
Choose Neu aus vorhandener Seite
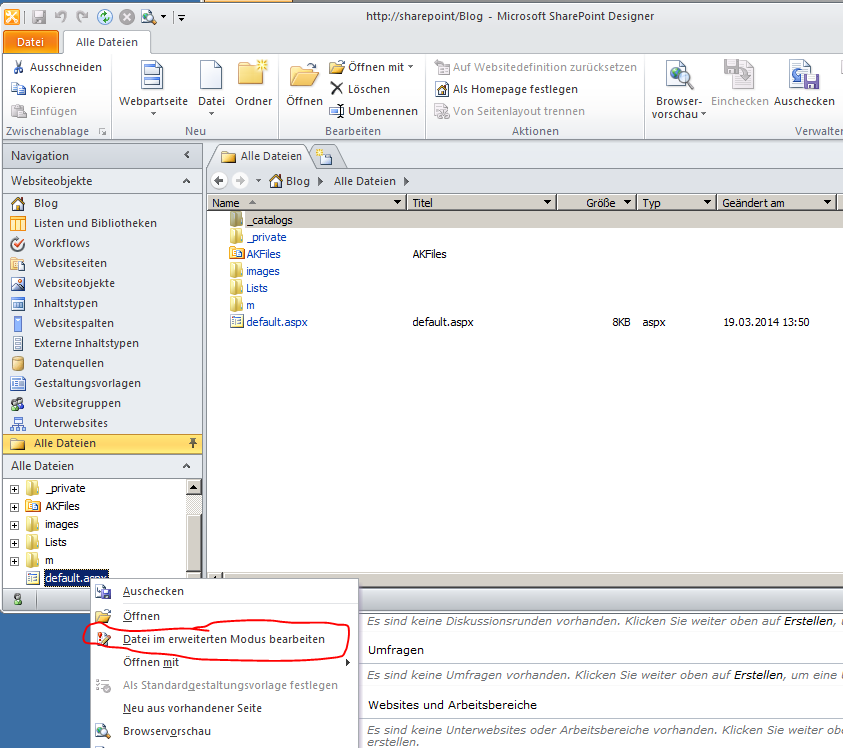[x=225, y=709]
